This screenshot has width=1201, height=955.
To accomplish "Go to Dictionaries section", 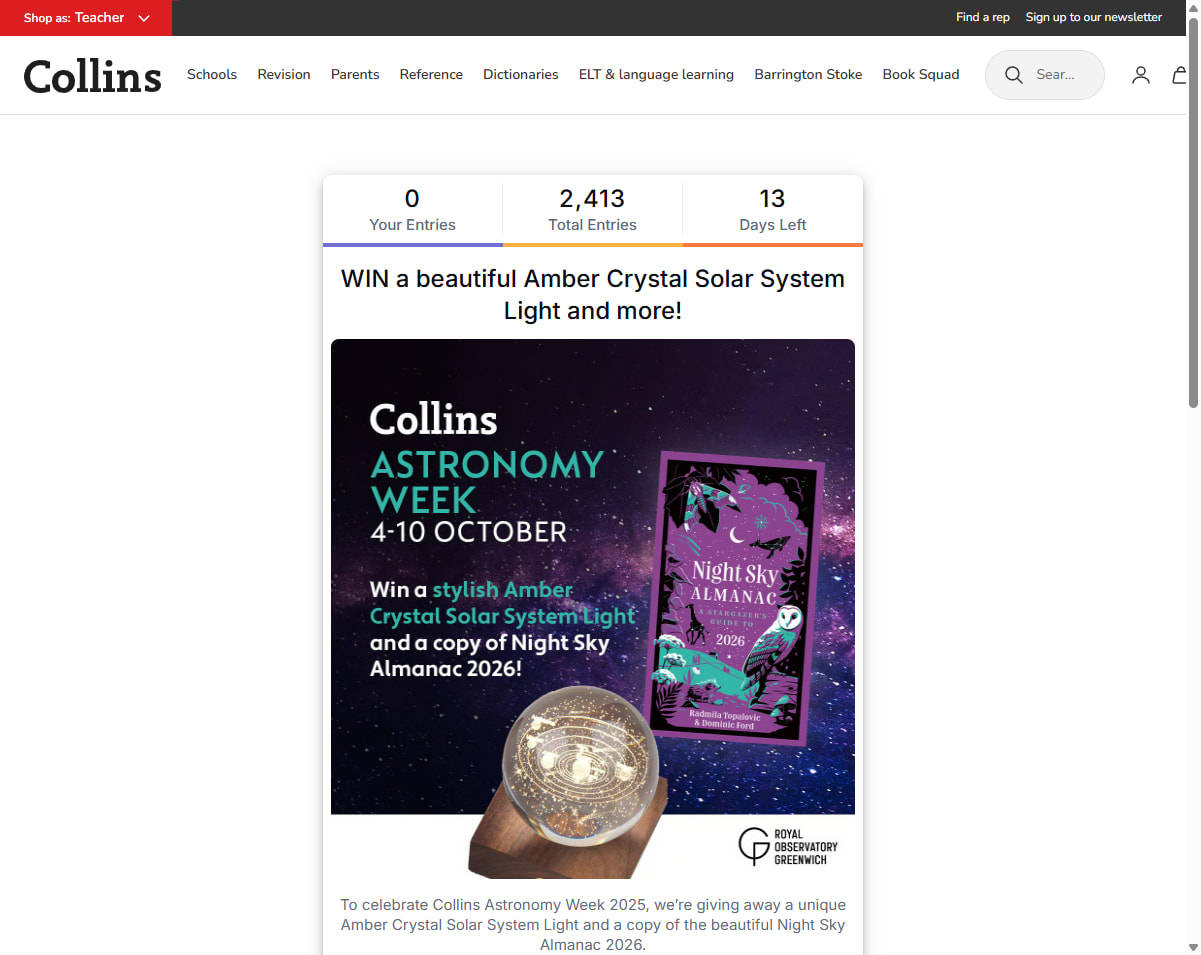I will pos(521,75).
